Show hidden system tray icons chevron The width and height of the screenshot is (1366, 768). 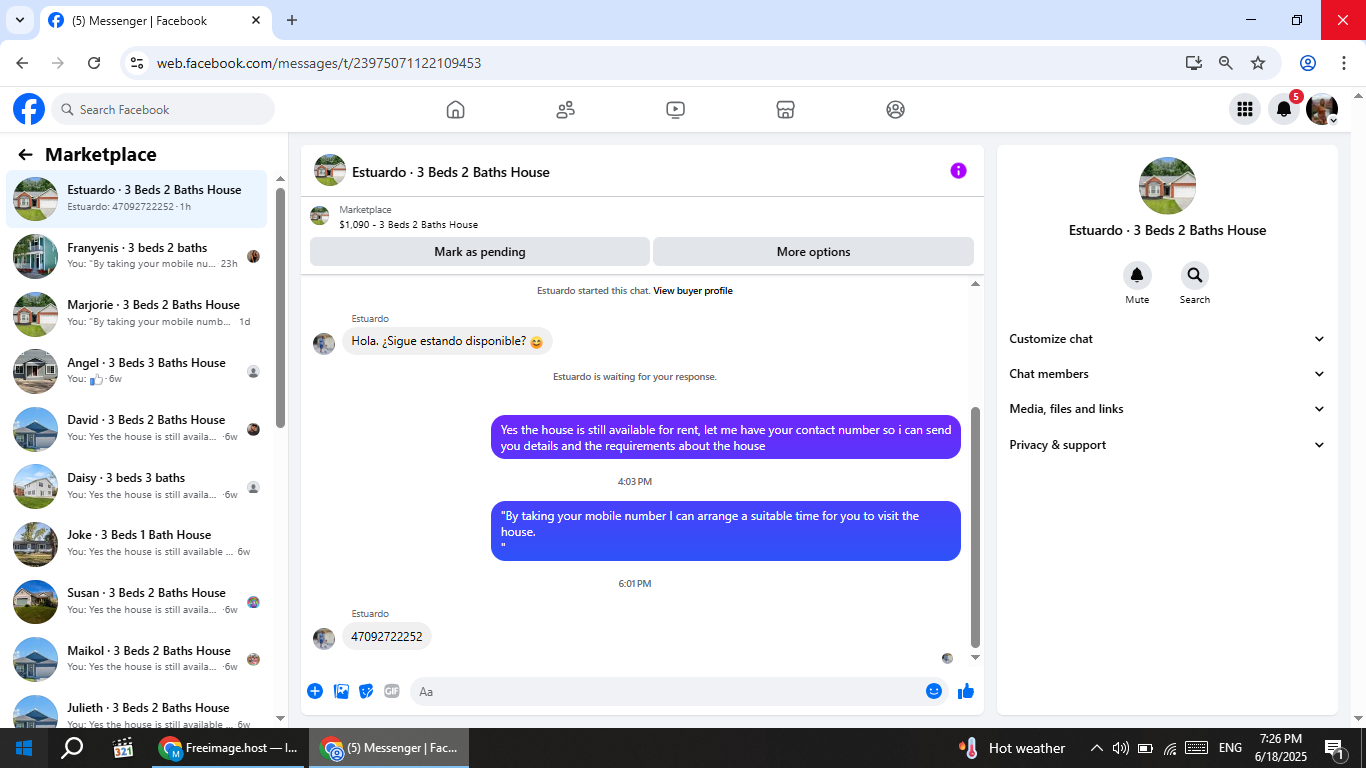1096,748
